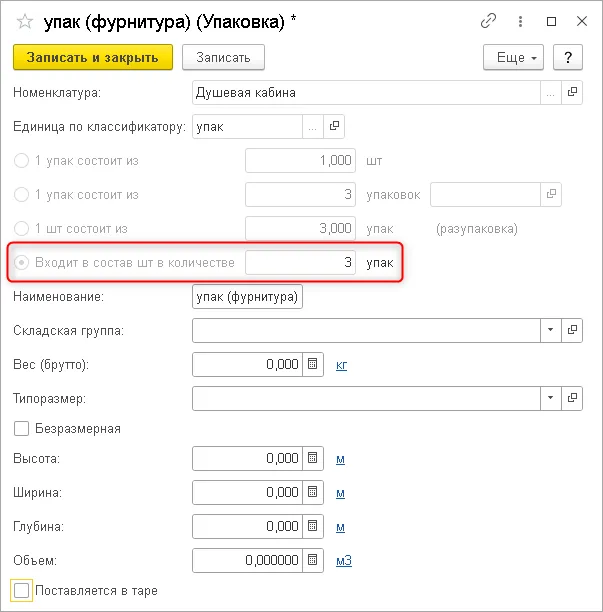Open calculator for Вес (брутто)

pos(313,365)
